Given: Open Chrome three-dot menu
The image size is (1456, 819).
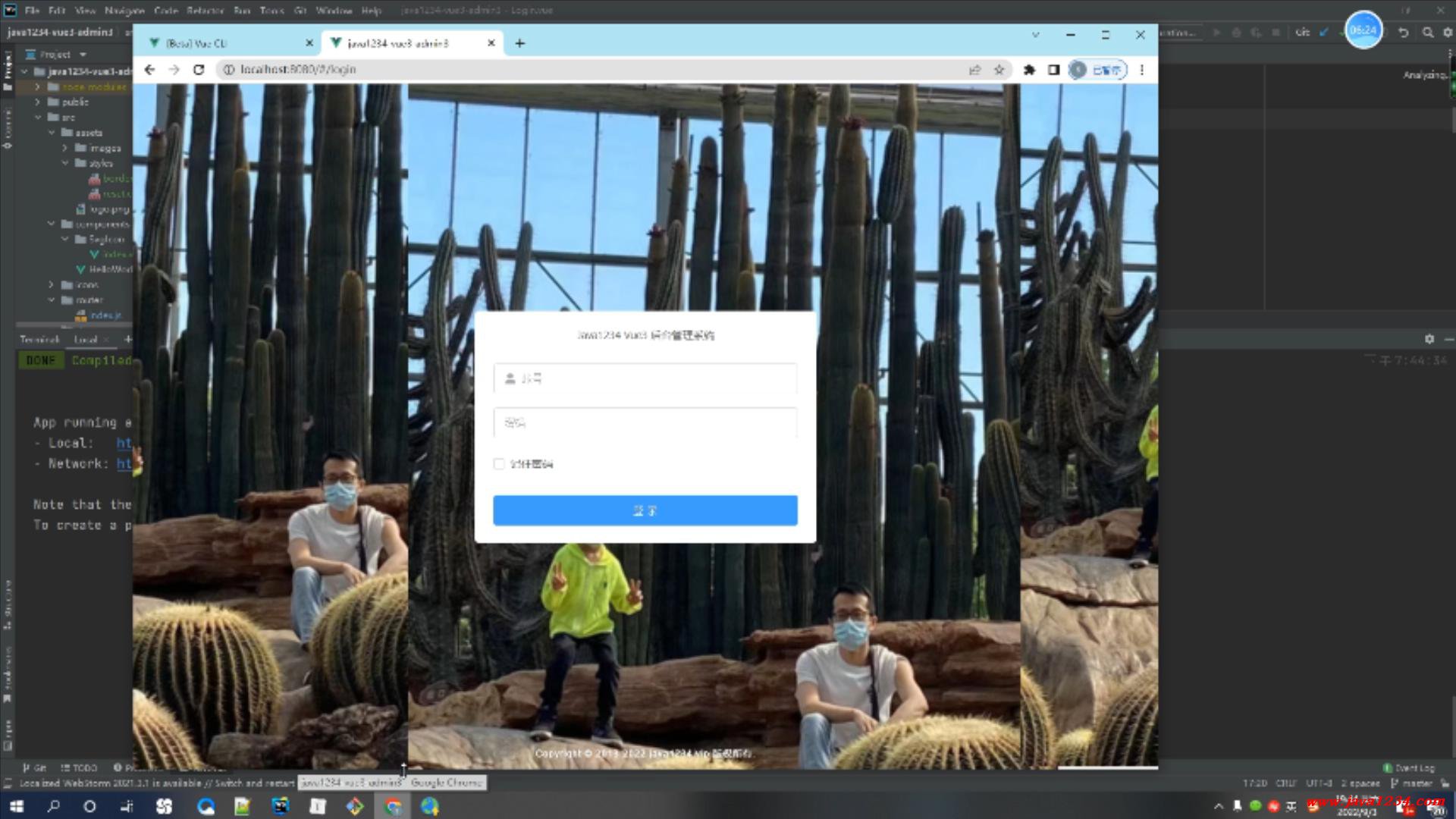Looking at the screenshot, I should [1141, 70].
